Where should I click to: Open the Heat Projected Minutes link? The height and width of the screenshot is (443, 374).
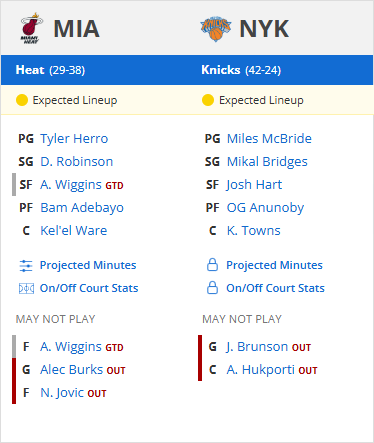click(88, 265)
